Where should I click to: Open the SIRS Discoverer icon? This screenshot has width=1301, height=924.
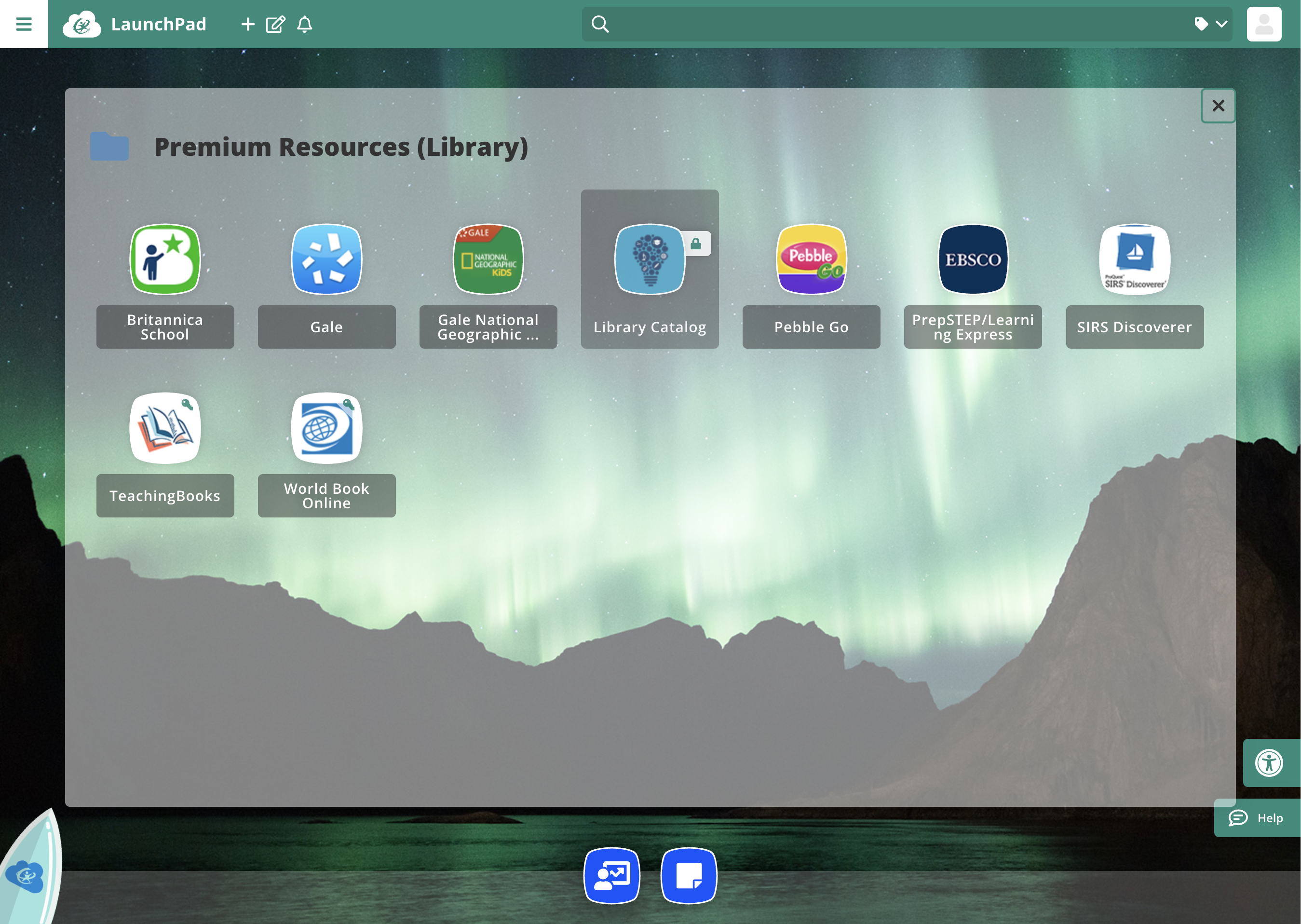click(x=1134, y=259)
